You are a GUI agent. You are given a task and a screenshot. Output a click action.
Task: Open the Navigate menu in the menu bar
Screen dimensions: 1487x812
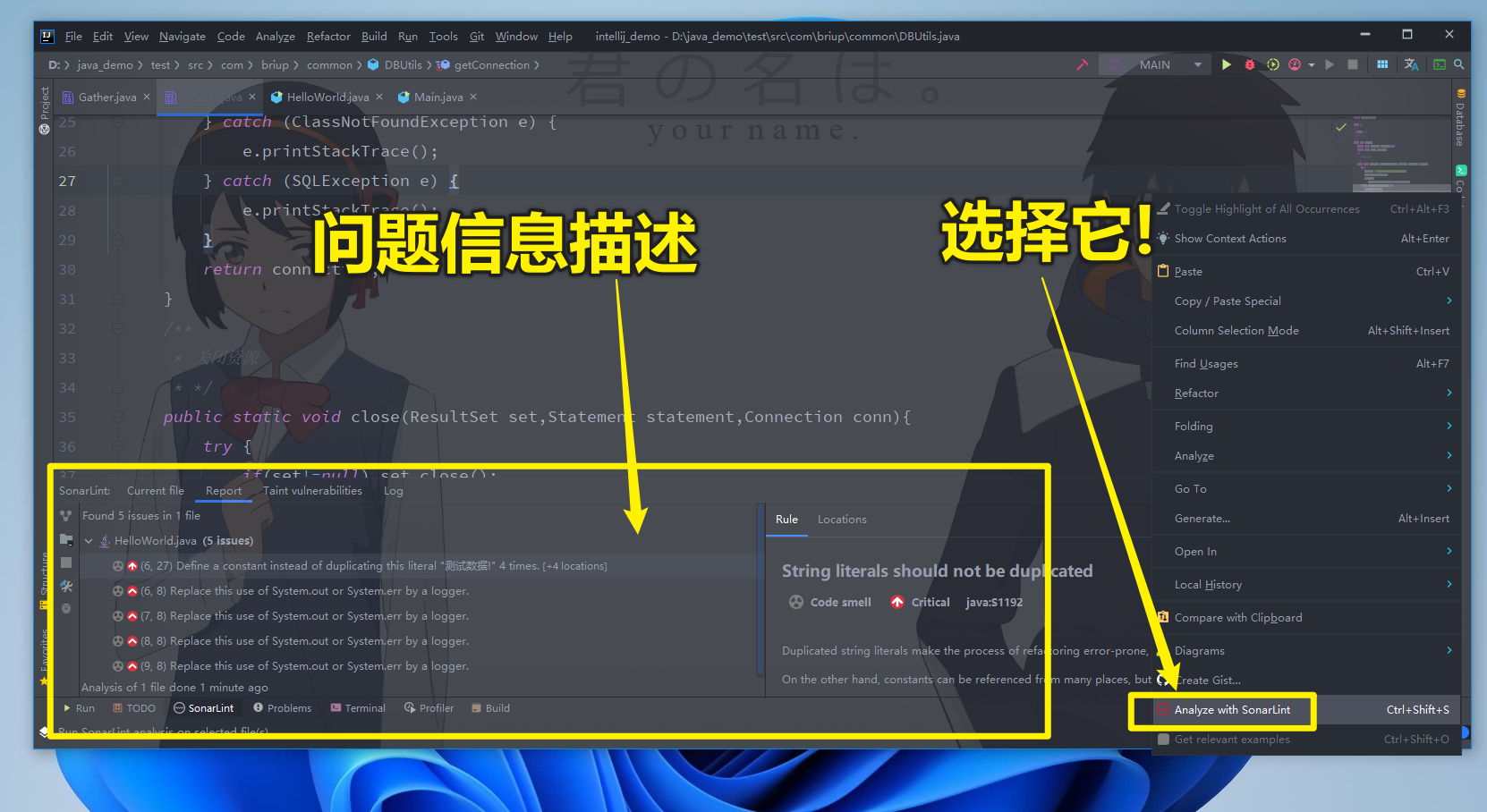[x=183, y=37]
